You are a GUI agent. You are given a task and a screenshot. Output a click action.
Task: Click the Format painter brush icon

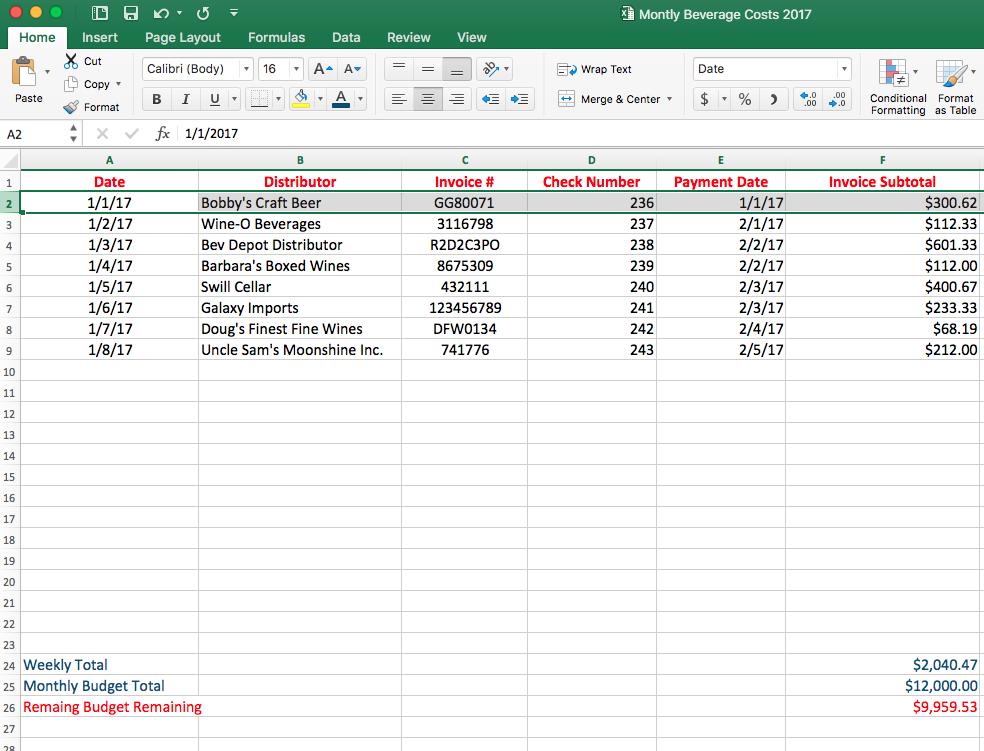point(71,107)
